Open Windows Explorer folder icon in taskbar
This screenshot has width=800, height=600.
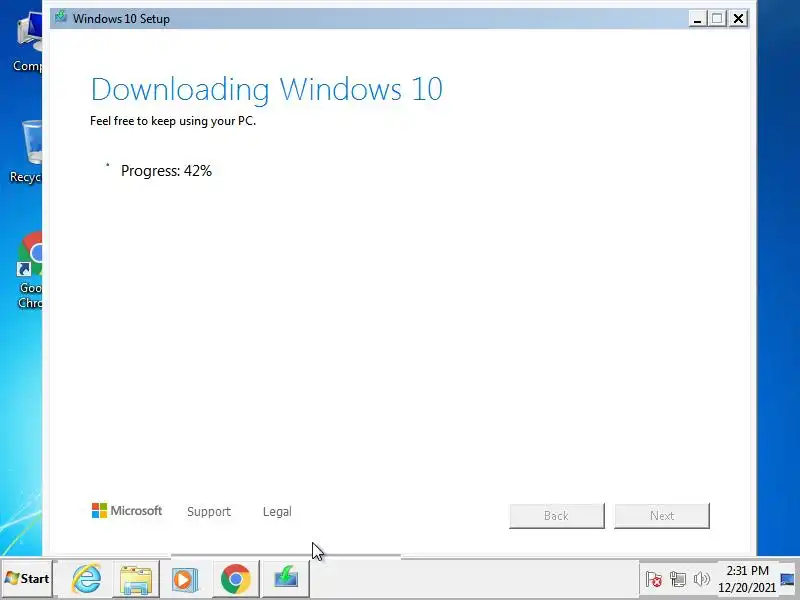[x=136, y=579]
